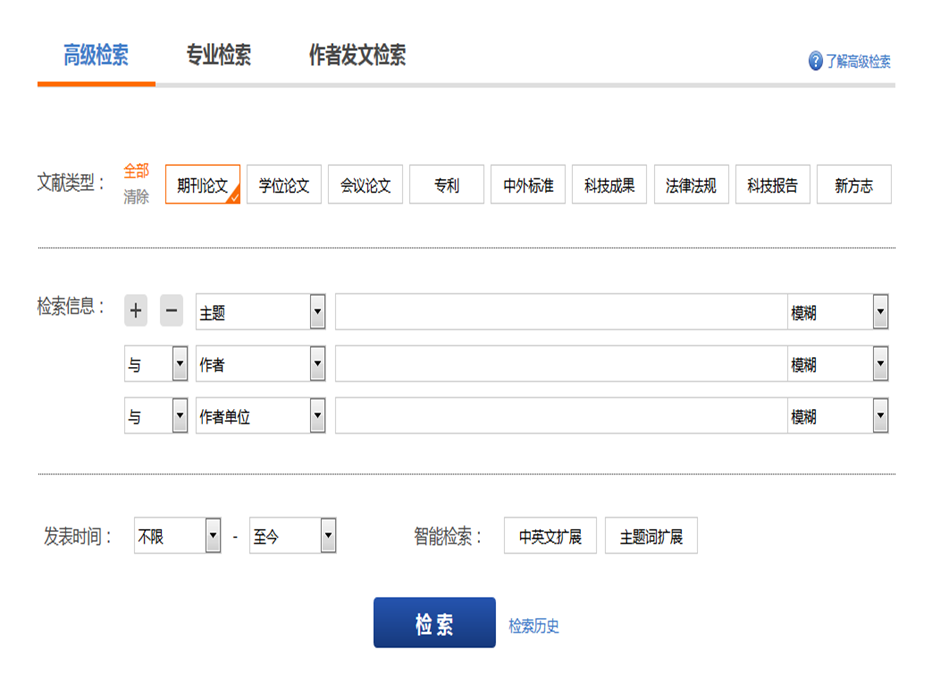This screenshot has width=949, height=685.
Task: Toggle 会议论文 document type
Action: click(x=365, y=185)
